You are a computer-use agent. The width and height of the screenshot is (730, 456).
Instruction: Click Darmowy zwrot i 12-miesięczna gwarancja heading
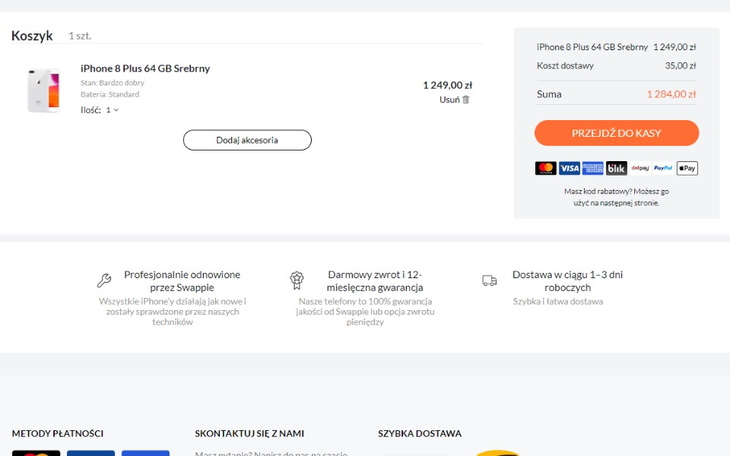tap(375, 281)
